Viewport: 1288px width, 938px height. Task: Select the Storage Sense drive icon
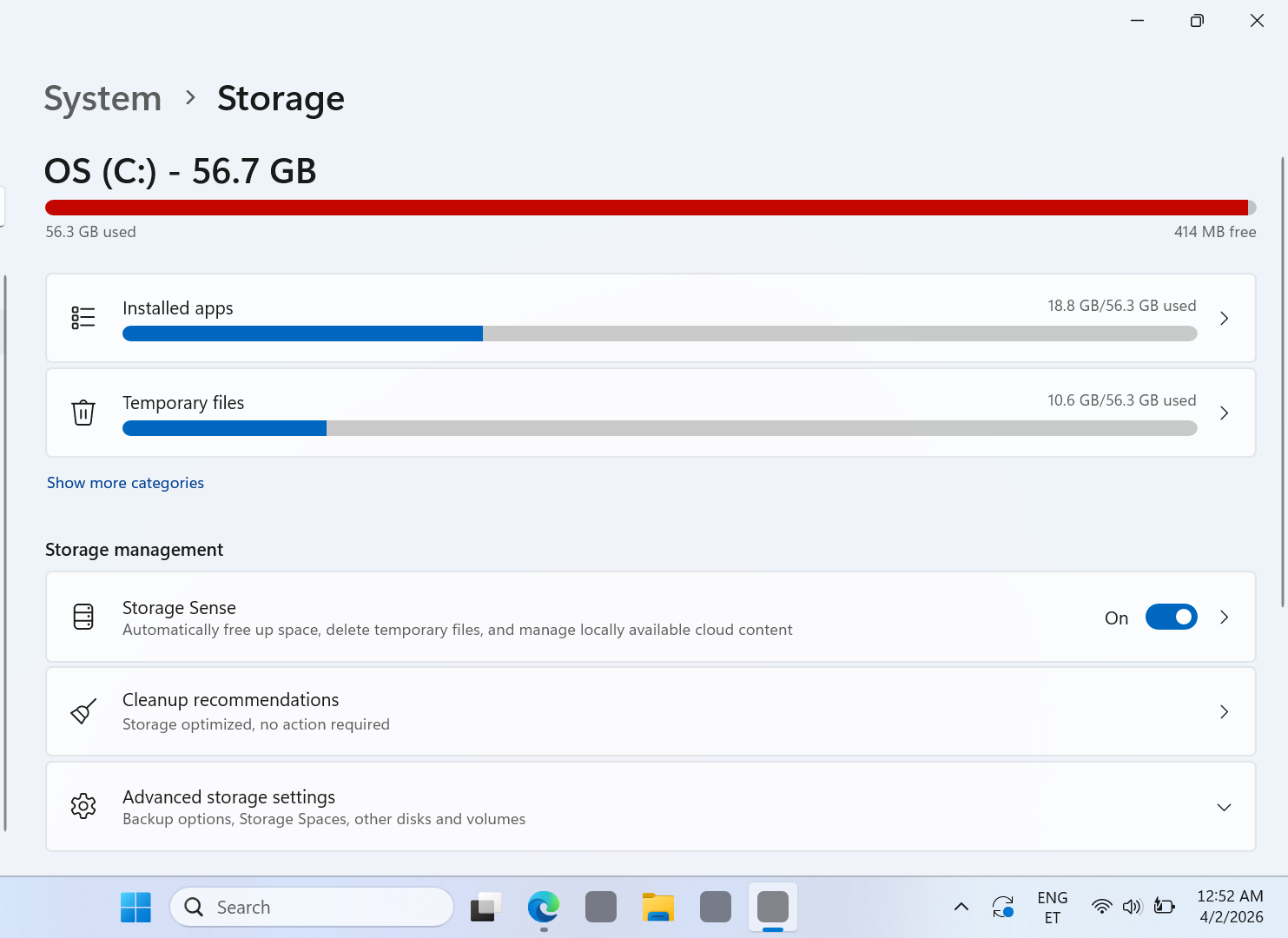point(83,617)
